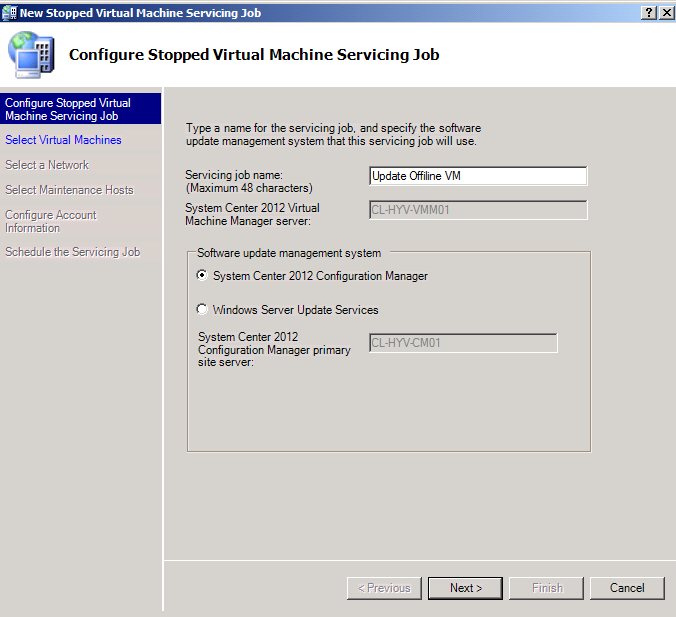Viewport: 676px width, 617px height.
Task: Click the Next button
Action: pyautogui.click(x=465, y=588)
